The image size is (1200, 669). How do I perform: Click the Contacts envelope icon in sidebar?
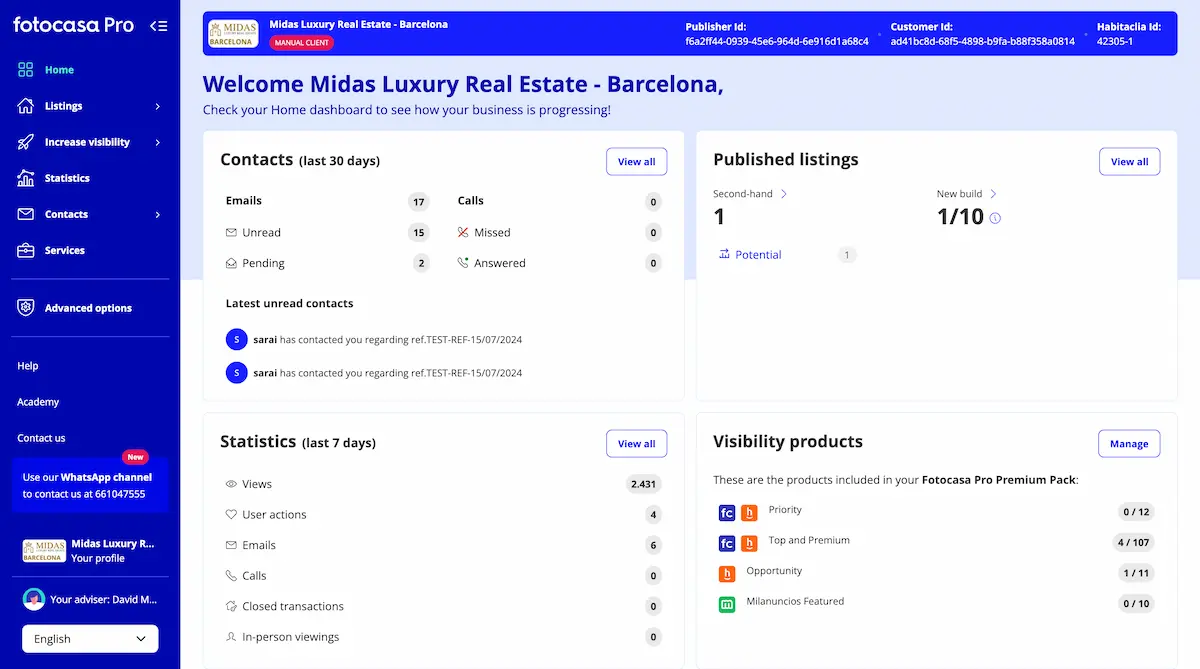tap(26, 214)
